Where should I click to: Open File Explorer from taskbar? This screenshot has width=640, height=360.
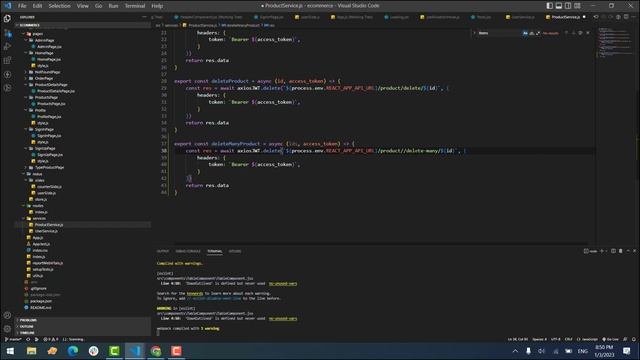pyautogui.click(x=31, y=351)
